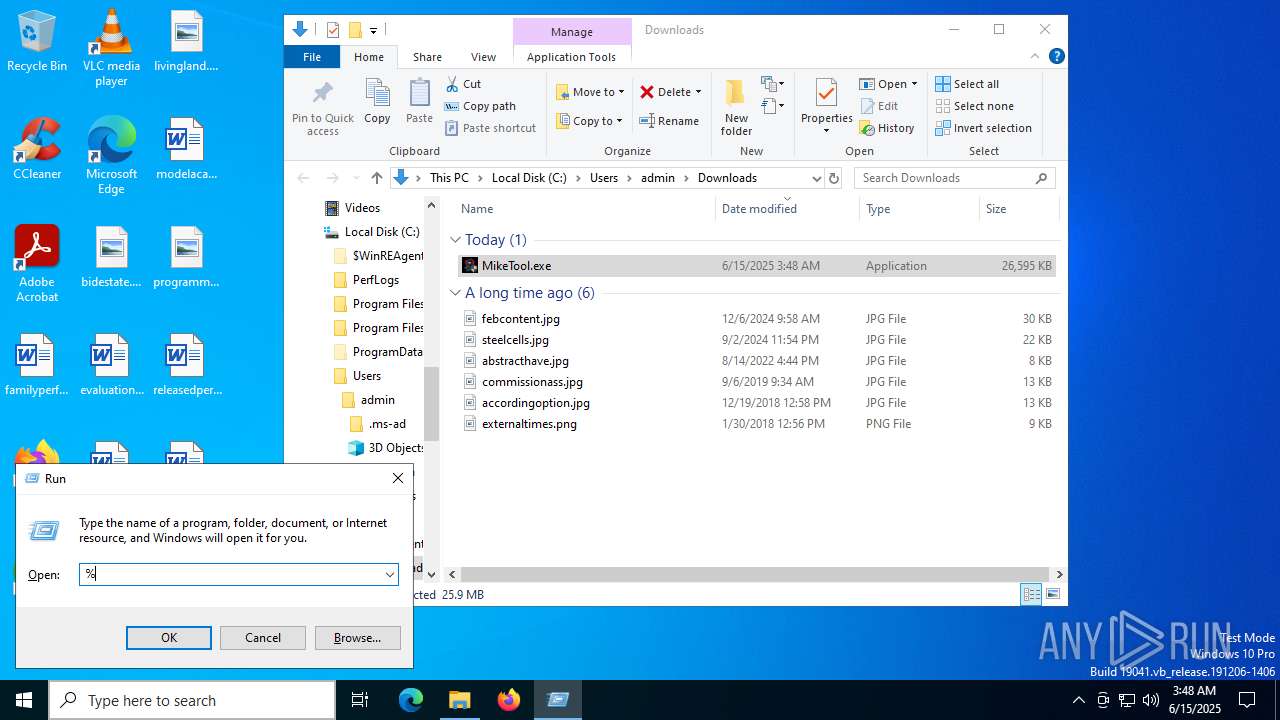Click the Manage contextual tab

coord(572,32)
